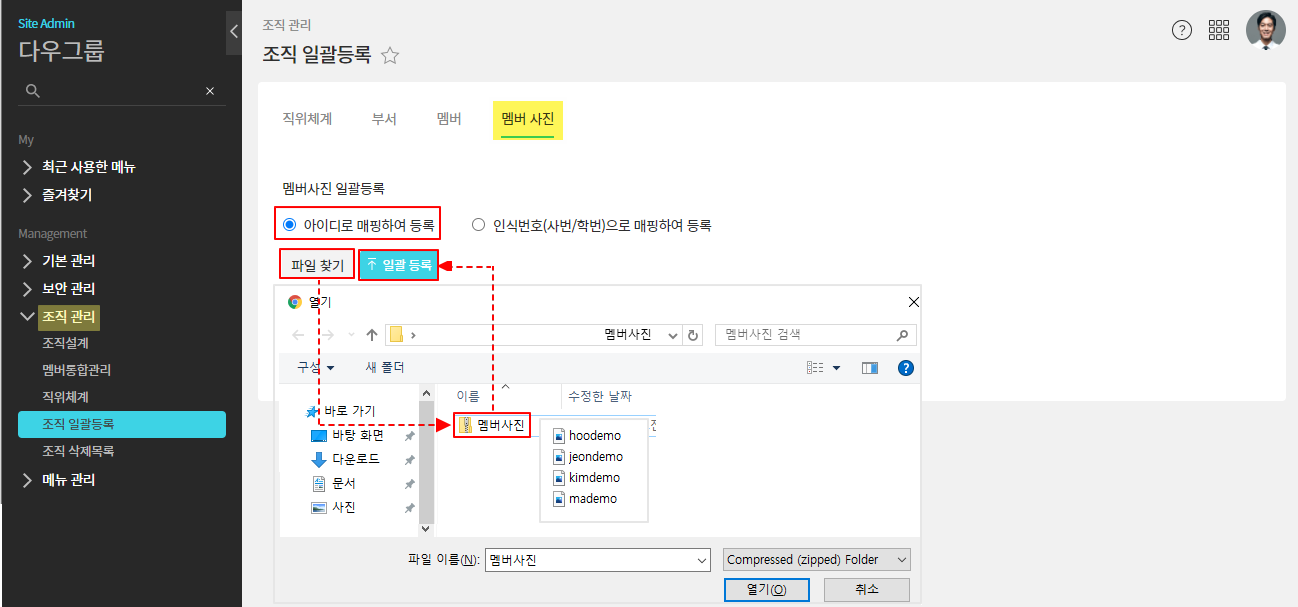Click the refresh icon in file dialog
This screenshot has width=1298, height=607.
pos(694,335)
